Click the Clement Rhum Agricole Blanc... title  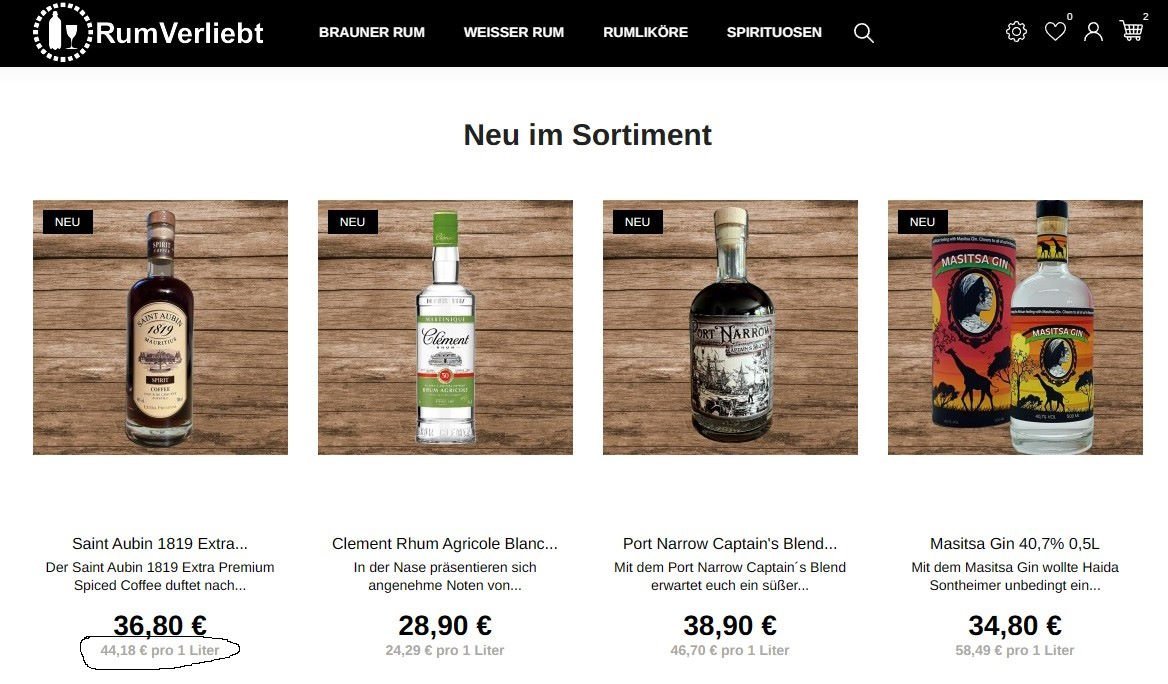[445, 543]
